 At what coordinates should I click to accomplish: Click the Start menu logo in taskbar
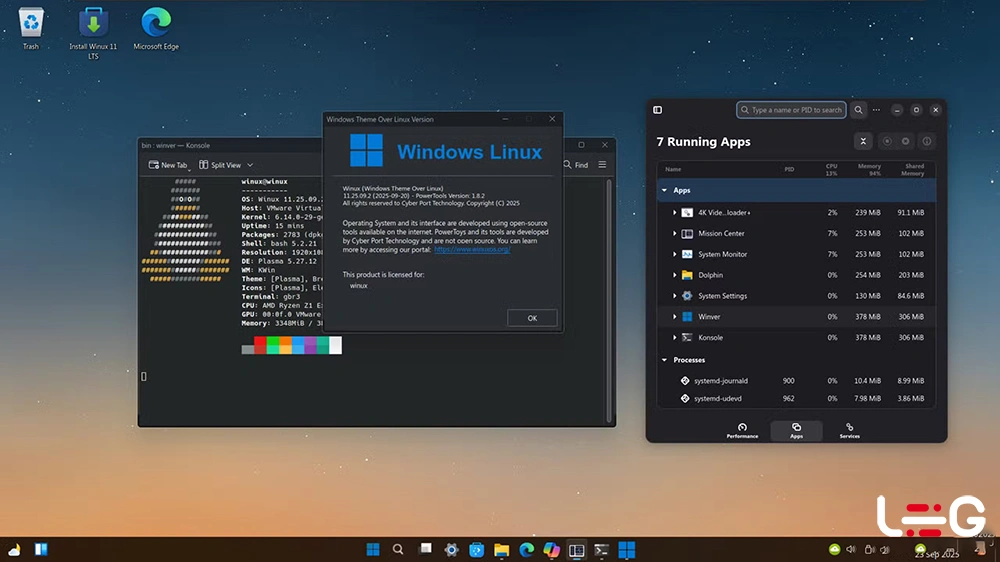pos(373,549)
